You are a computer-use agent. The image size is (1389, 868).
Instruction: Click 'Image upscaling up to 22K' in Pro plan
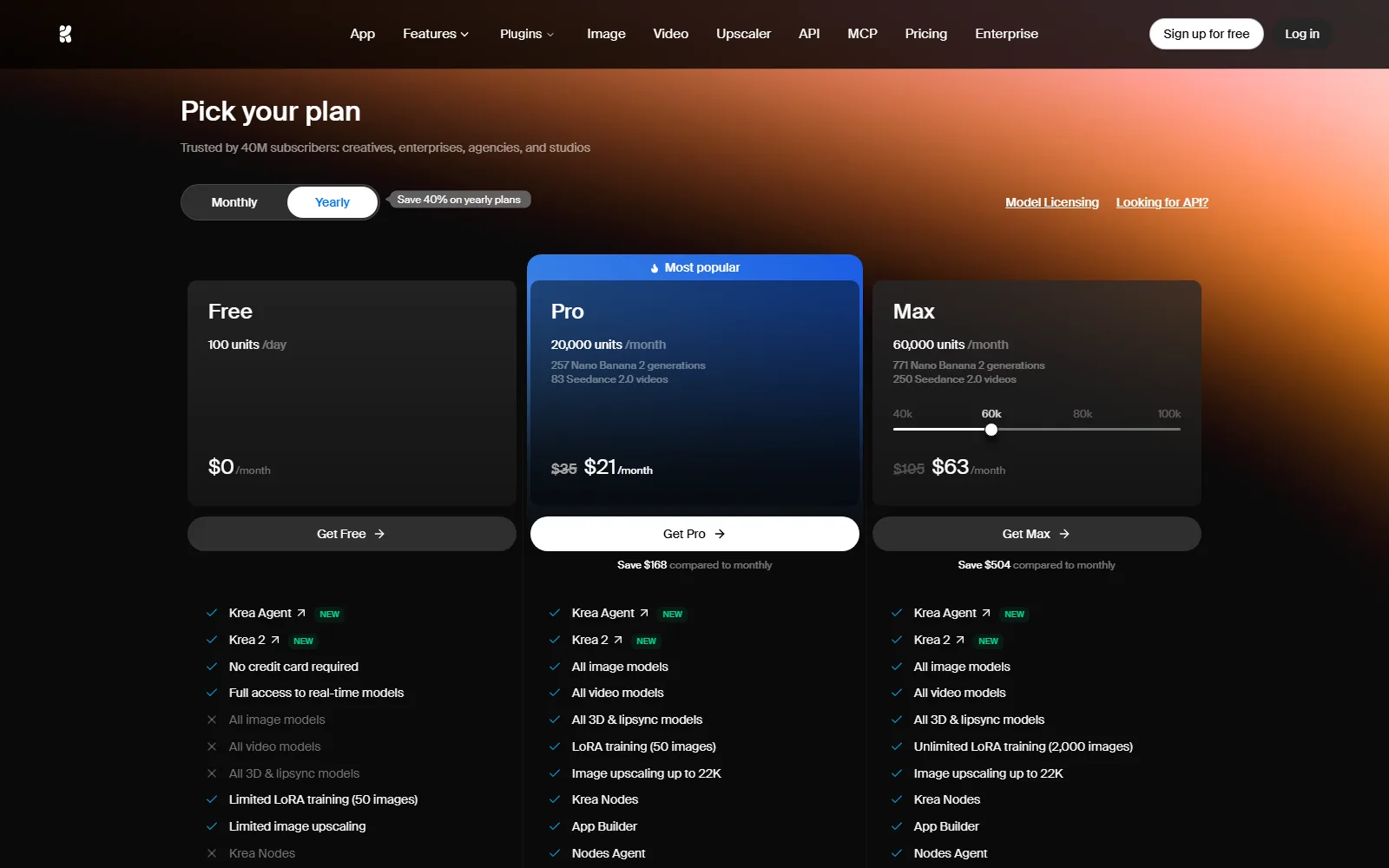(x=647, y=773)
